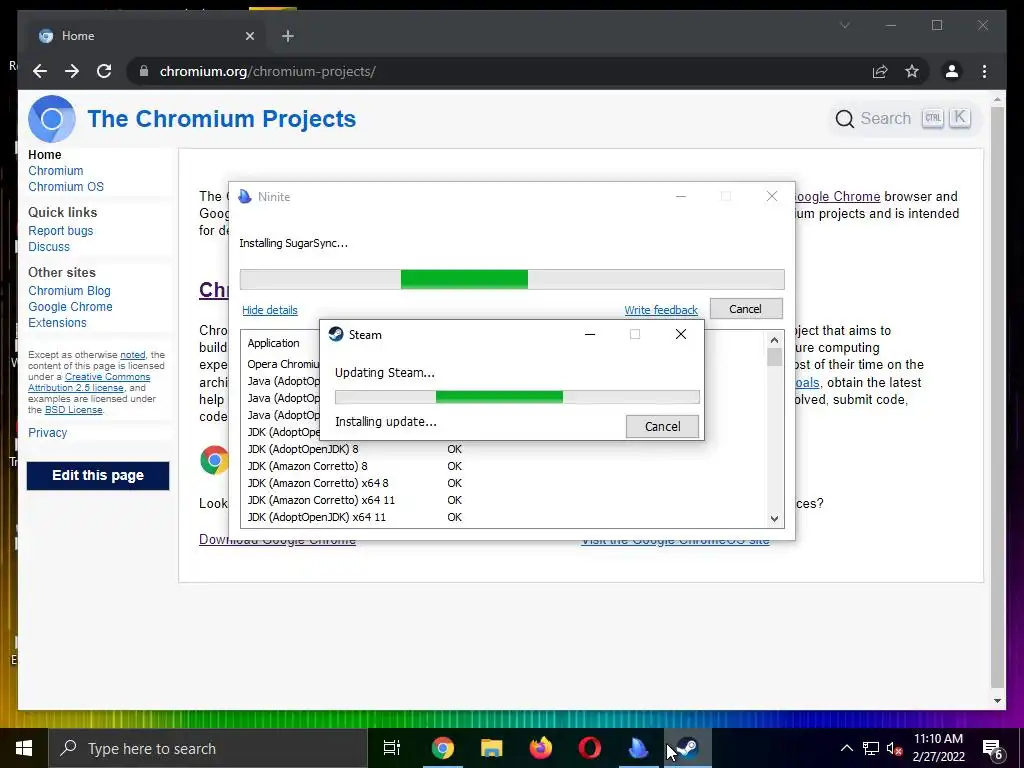Cancel the Ninite installation
This screenshot has width=1024, height=768.
pyautogui.click(x=746, y=309)
